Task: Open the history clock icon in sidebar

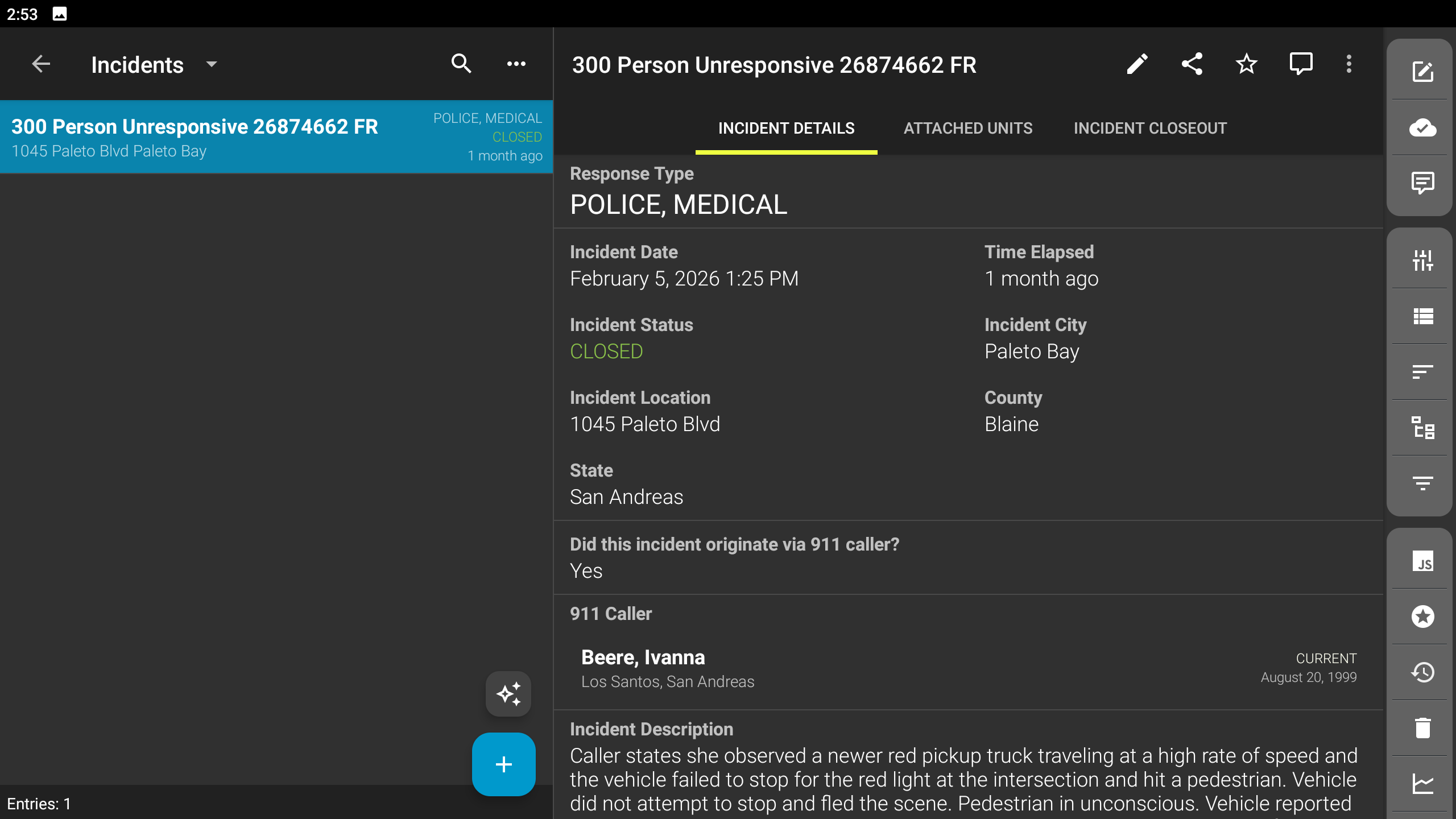Action: [1422, 673]
